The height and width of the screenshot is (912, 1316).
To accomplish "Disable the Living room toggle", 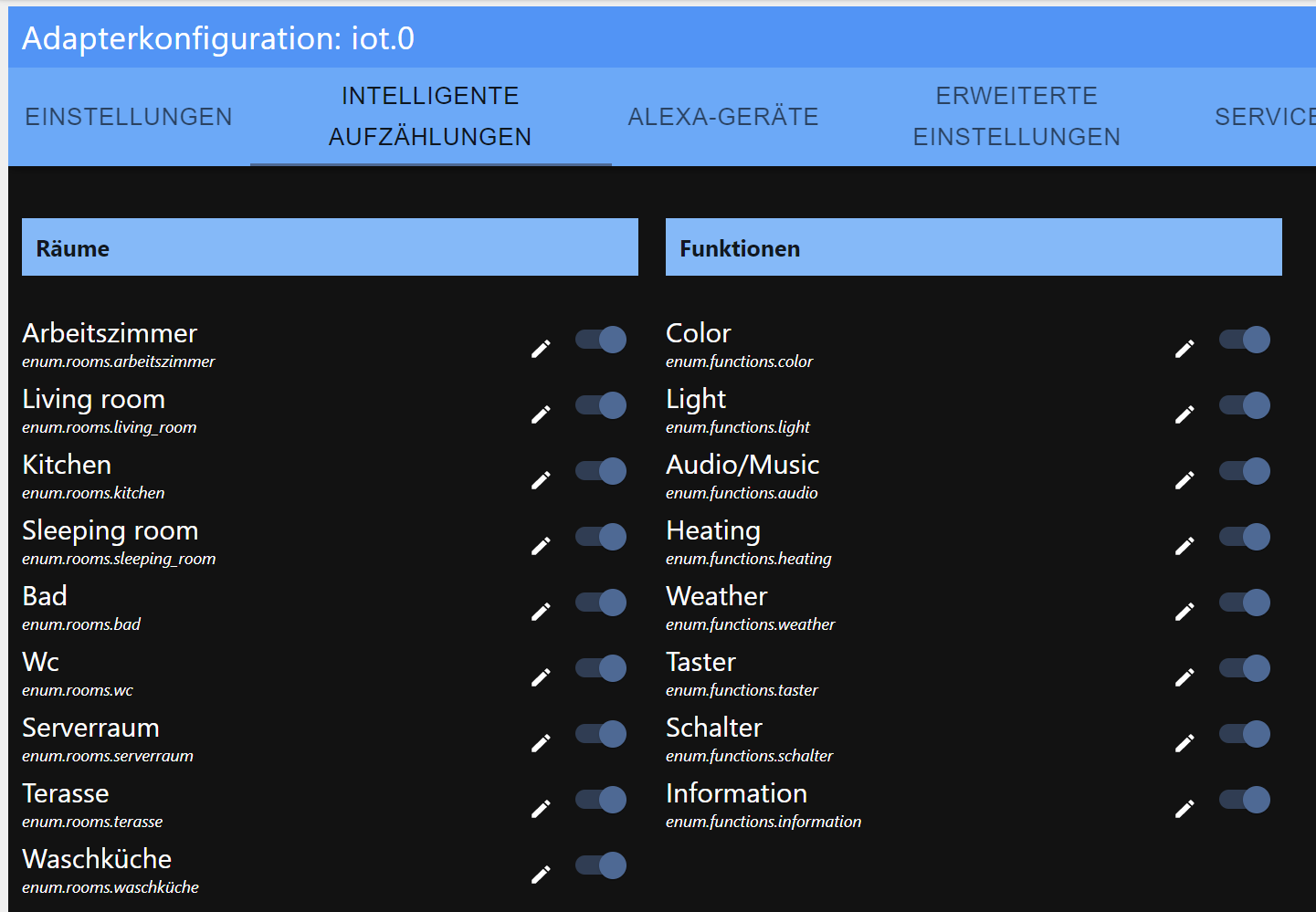I will 601,405.
